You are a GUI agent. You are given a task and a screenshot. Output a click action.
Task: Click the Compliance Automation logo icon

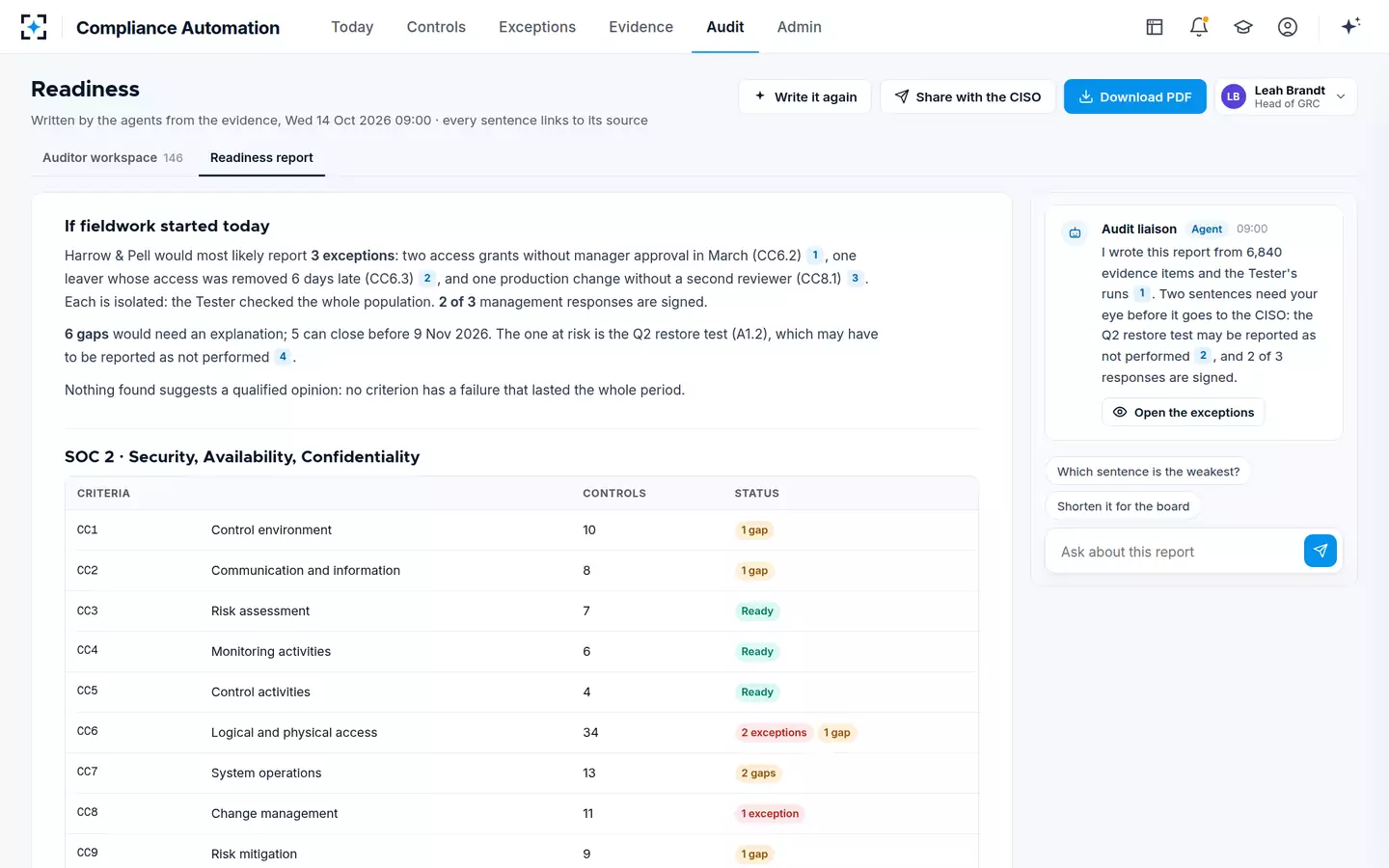point(34,27)
